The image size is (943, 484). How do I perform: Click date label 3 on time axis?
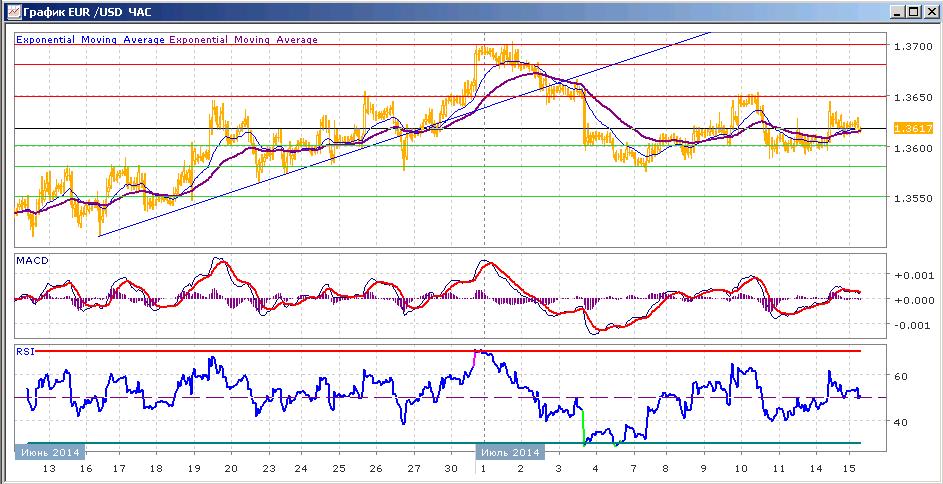click(559, 469)
